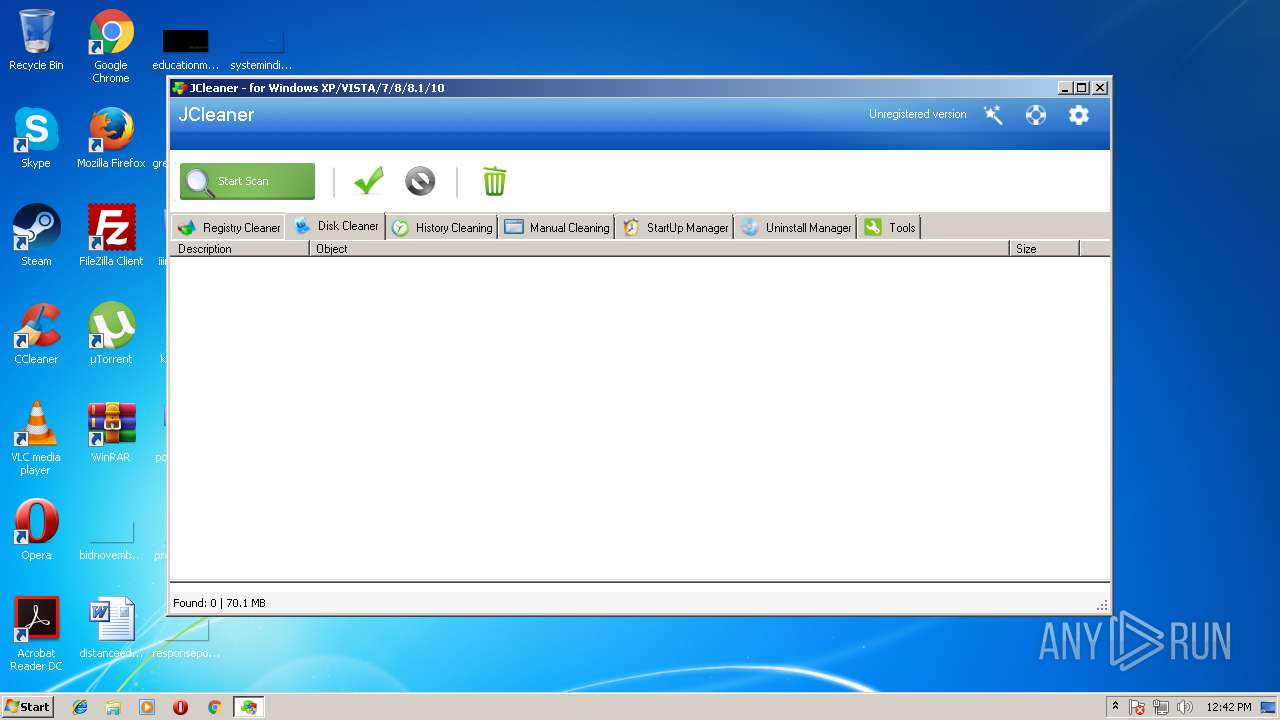This screenshot has height=720, width=1280.
Task: Open the Manual Cleaning tab
Action: 557,227
